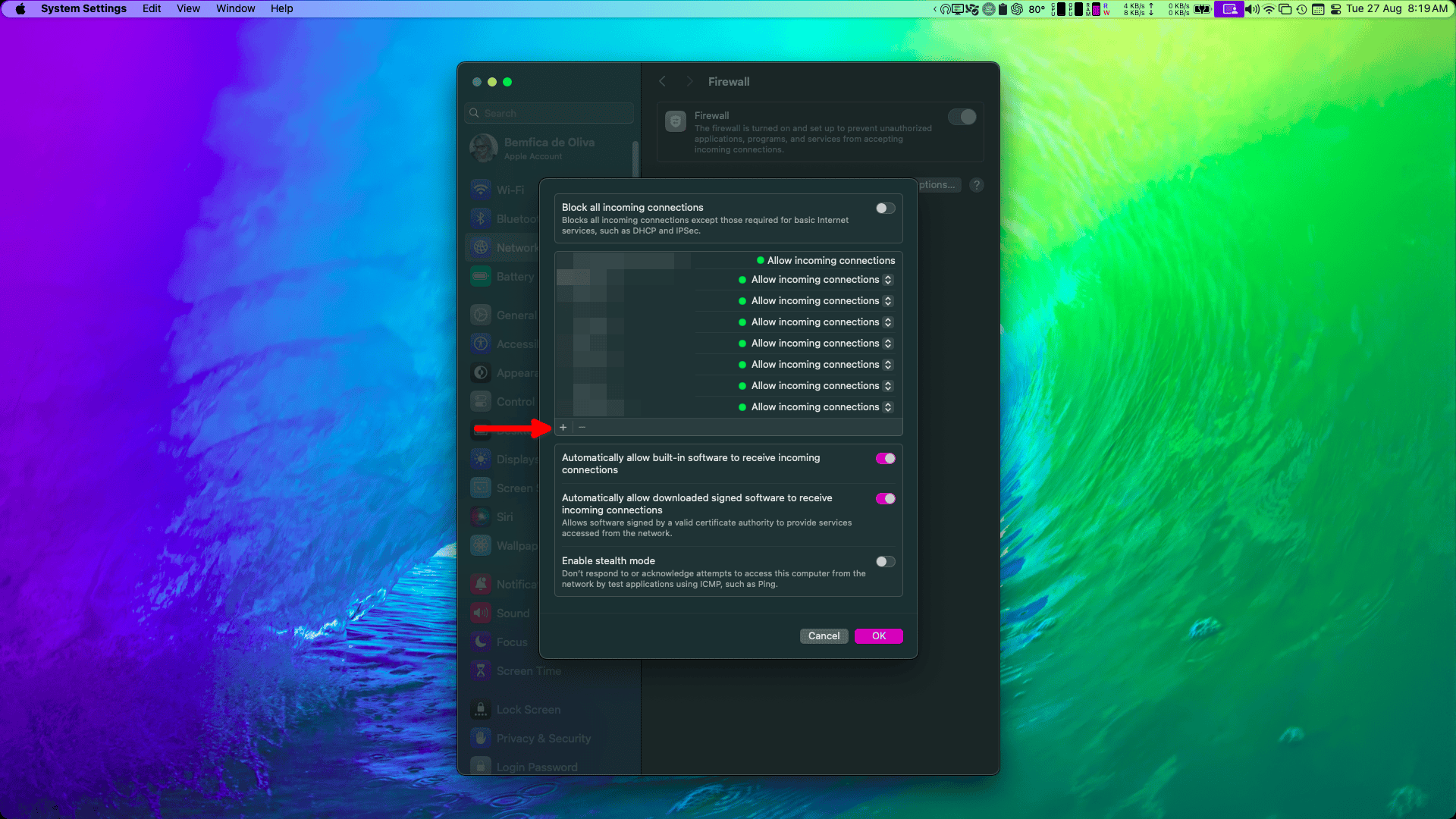This screenshot has height=819, width=1456.
Task: Change the last app's incoming connections setting
Action: click(x=888, y=406)
